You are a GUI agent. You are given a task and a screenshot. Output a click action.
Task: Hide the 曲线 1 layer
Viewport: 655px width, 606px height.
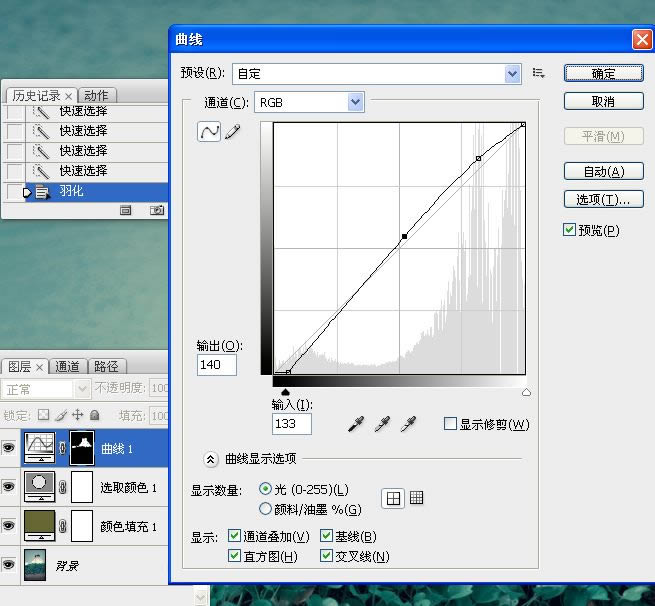9,449
